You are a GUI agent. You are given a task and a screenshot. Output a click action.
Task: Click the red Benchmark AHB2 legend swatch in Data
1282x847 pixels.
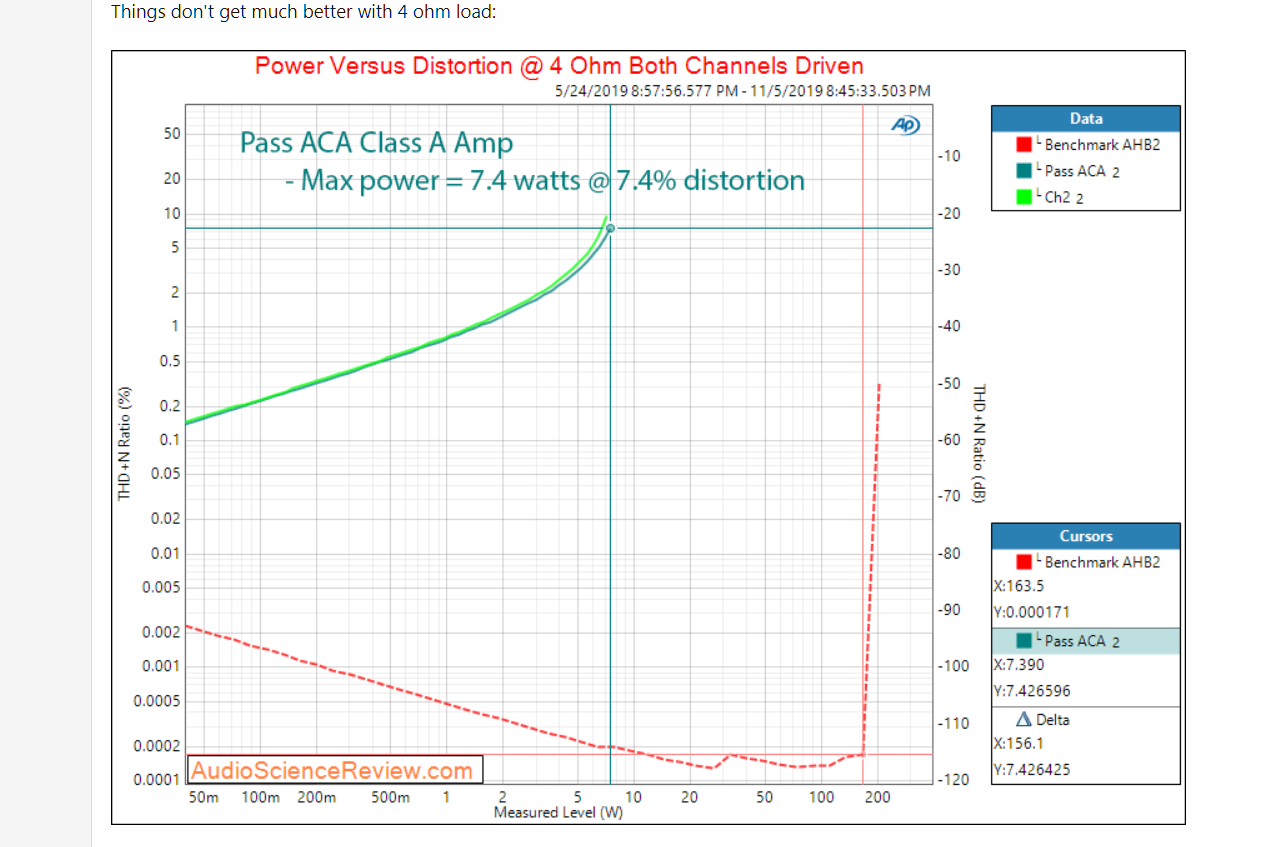coord(1025,145)
